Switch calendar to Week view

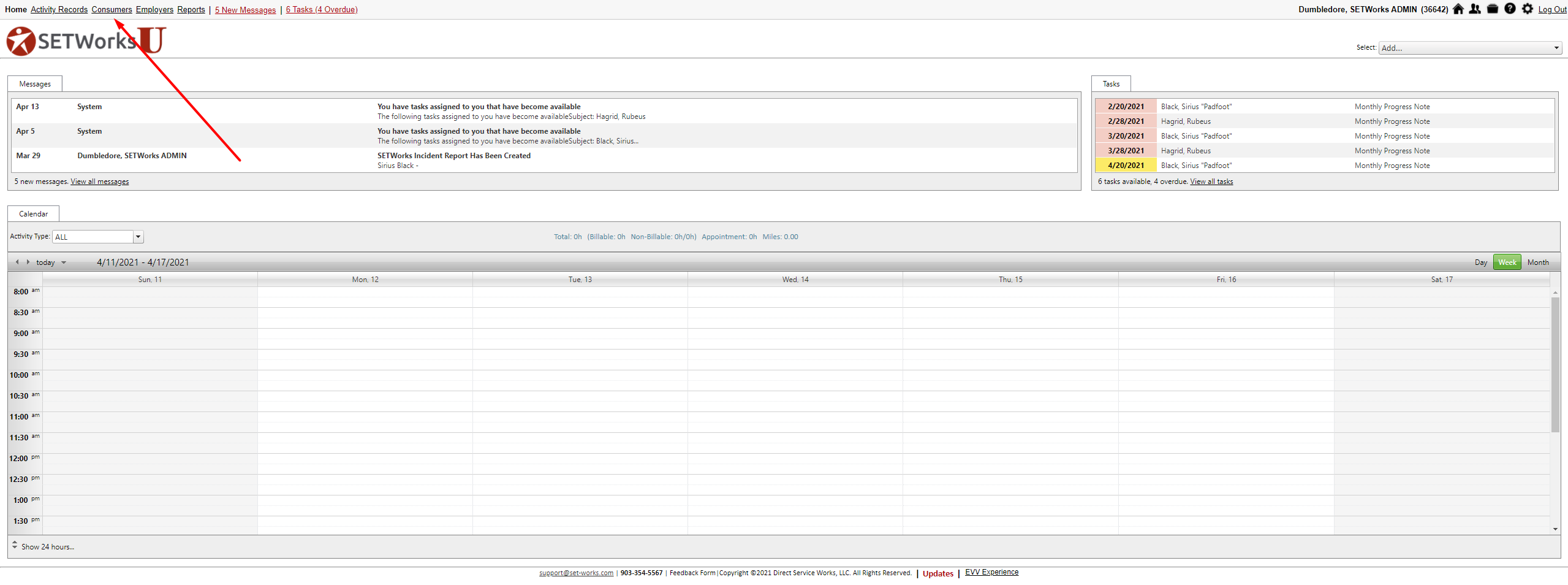pyautogui.click(x=1507, y=262)
